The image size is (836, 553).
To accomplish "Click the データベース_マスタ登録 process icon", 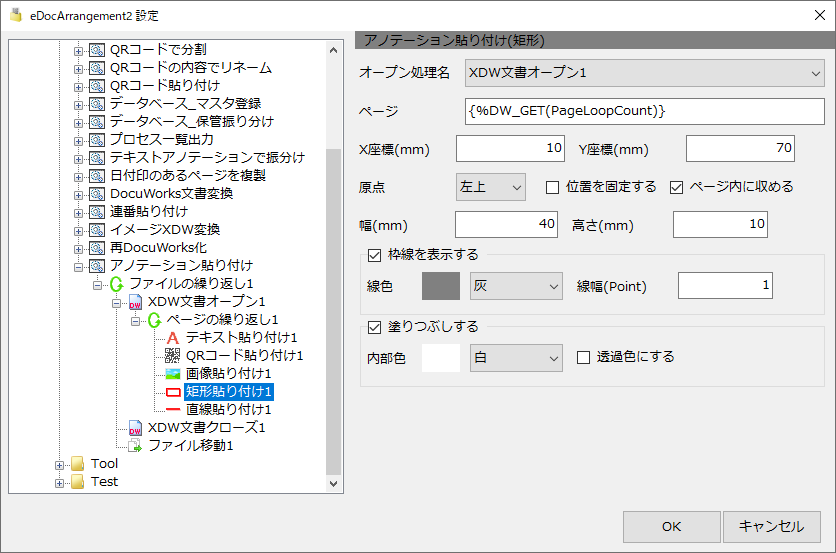I will click(x=97, y=104).
